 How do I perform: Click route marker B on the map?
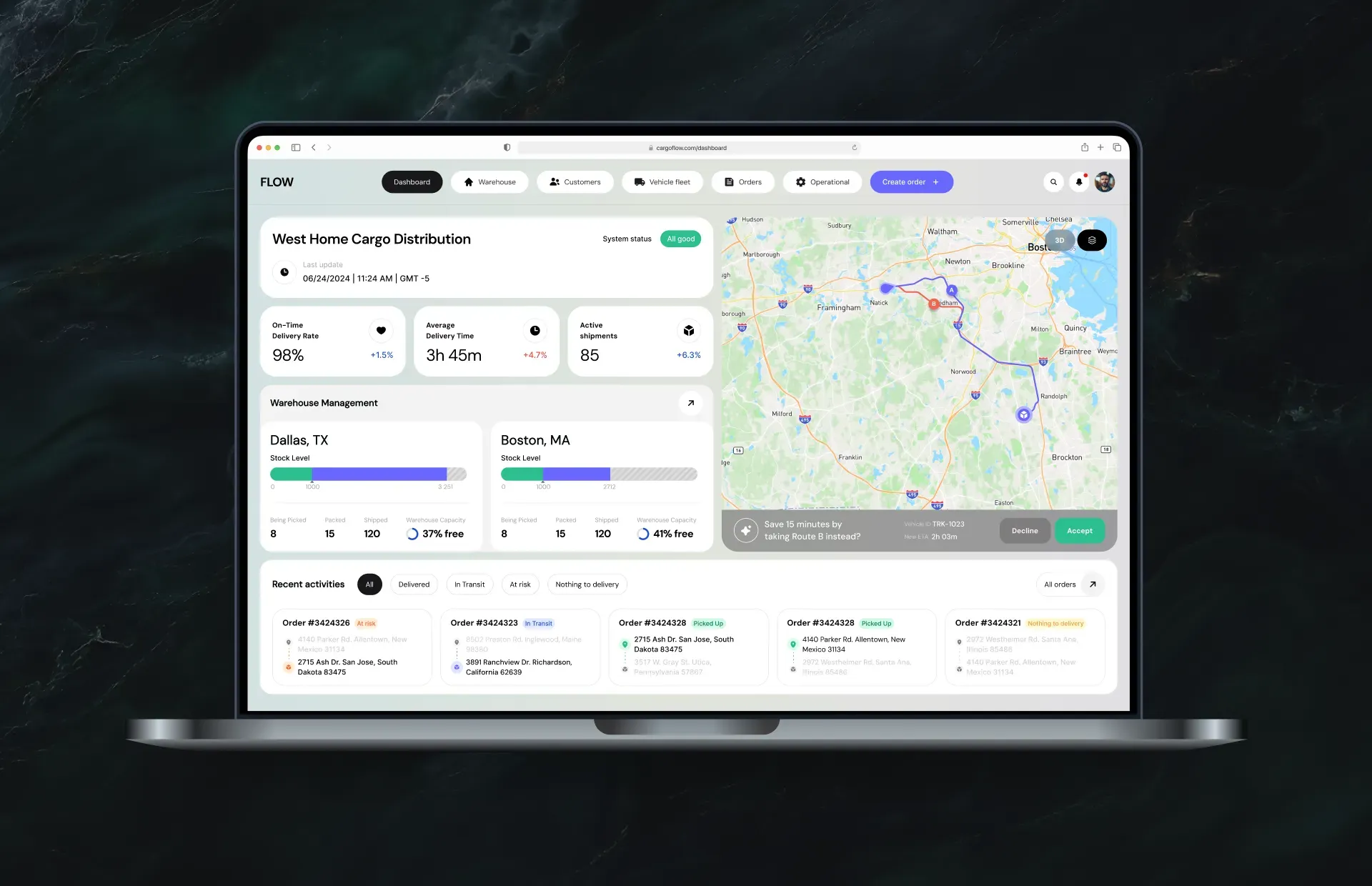pyautogui.click(x=933, y=304)
